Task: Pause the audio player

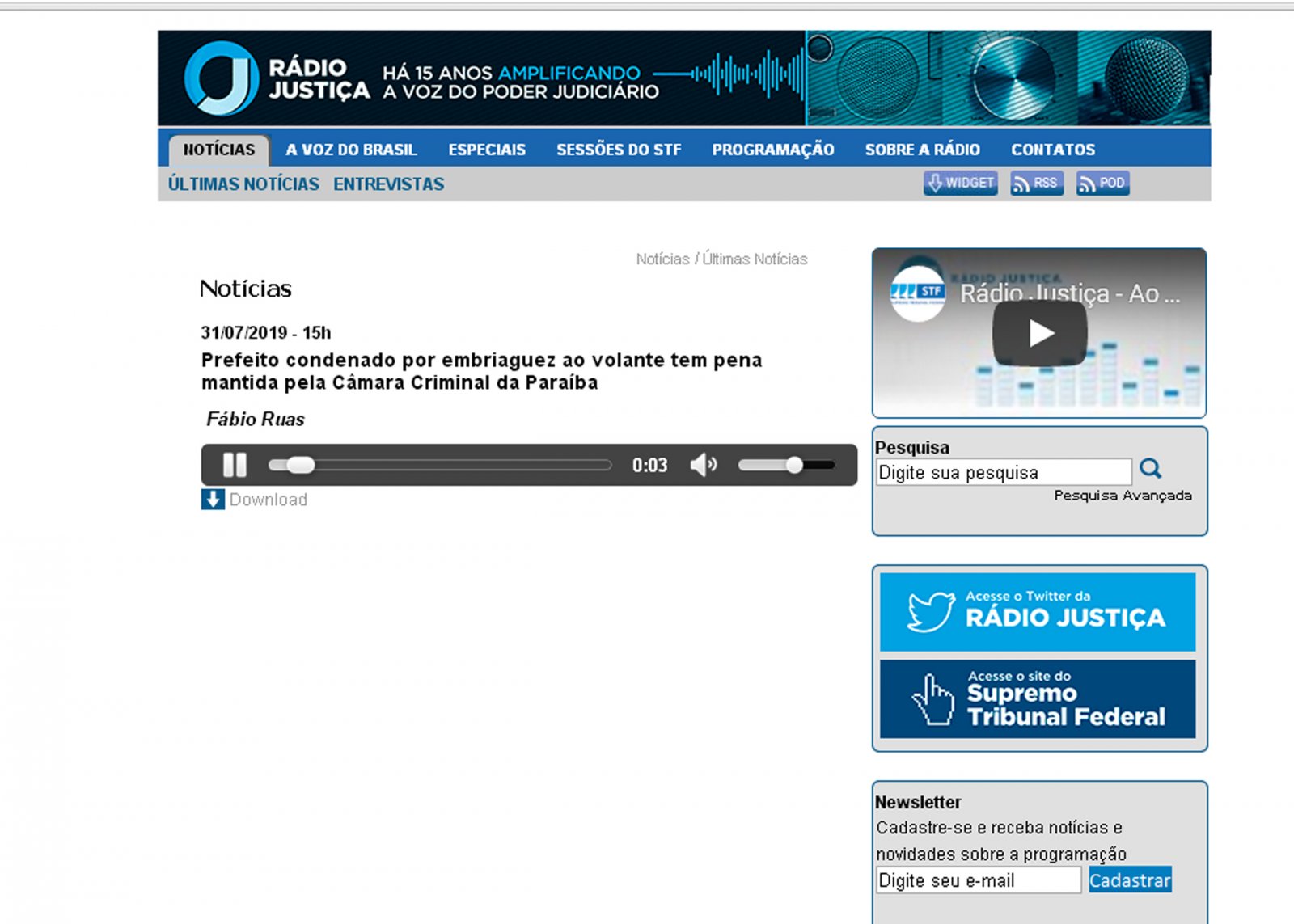Action: [235, 465]
